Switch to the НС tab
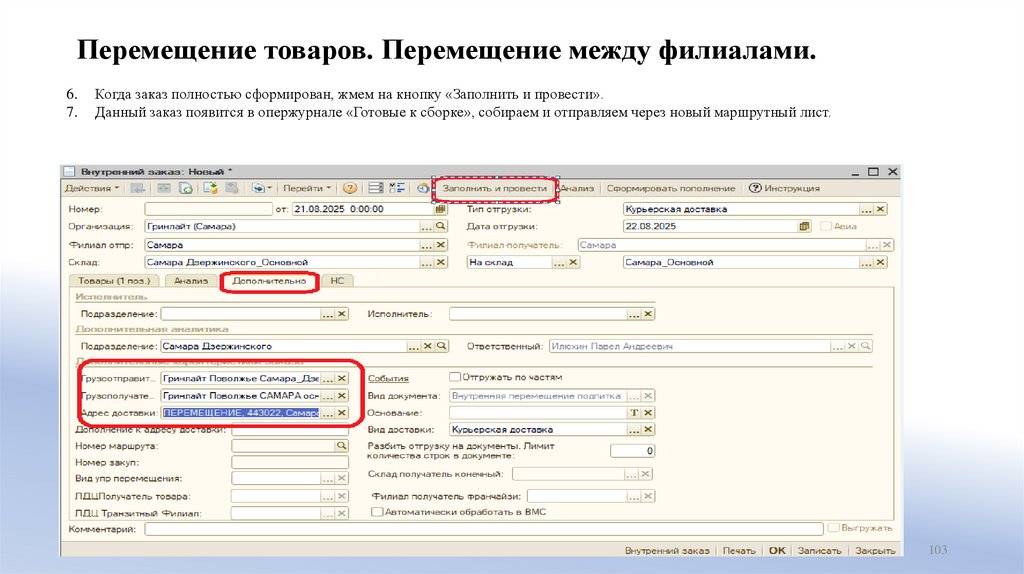The height and width of the screenshot is (574, 1024). coord(337,281)
